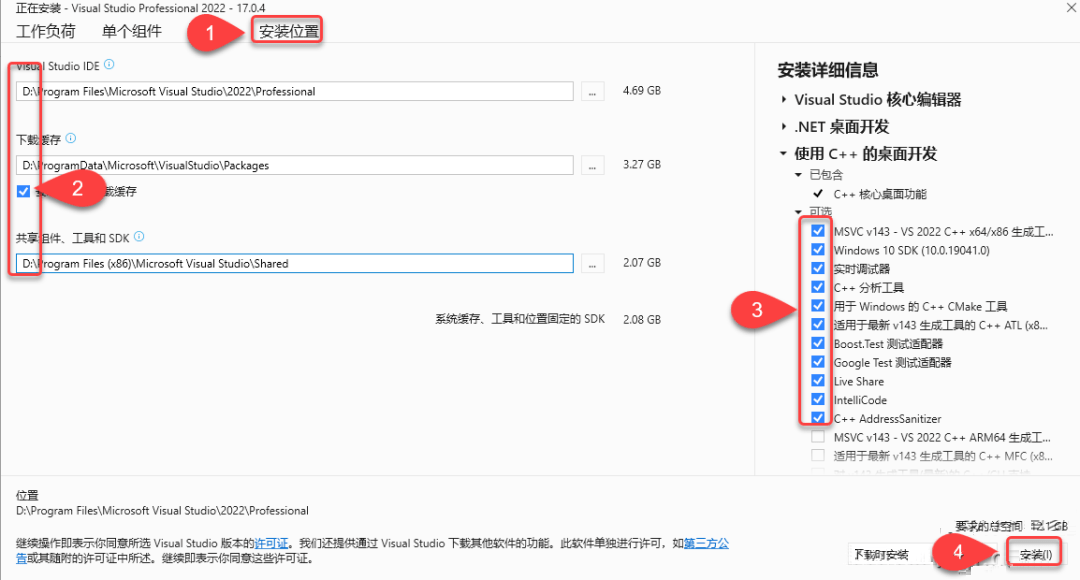Uncheck C++ ATL for v143 build tools
Viewport: 1080px width, 580px height.
click(818, 324)
